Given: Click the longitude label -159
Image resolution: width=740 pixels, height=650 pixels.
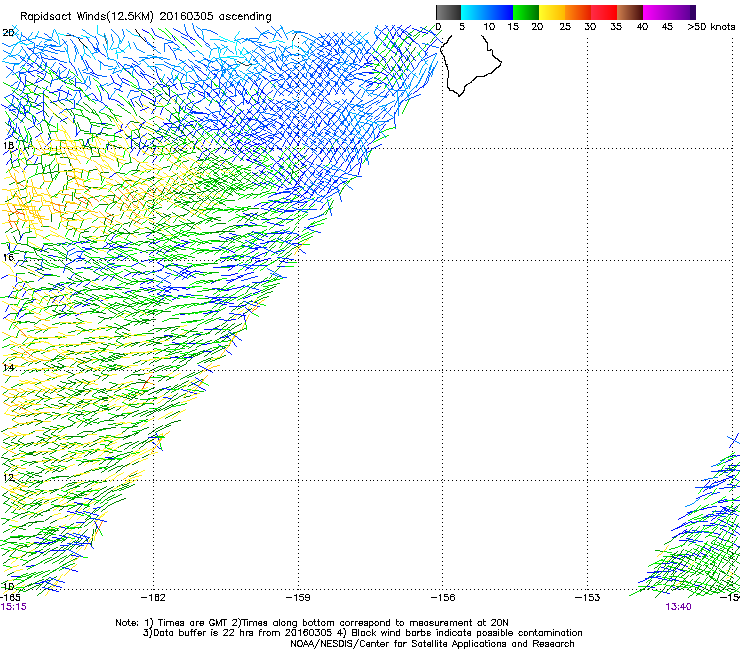Looking at the screenshot, I should (298, 598).
